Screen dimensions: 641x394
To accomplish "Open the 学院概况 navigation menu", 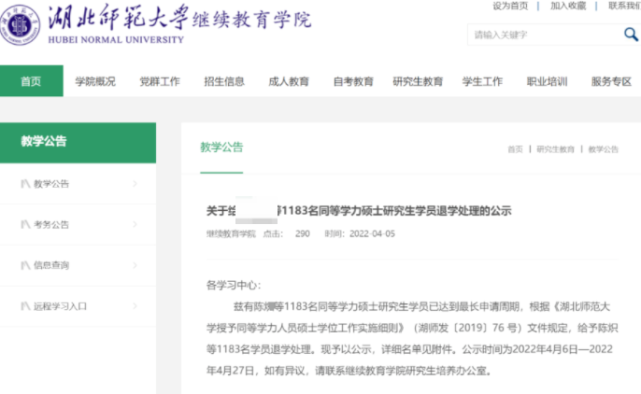I will coord(95,81).
